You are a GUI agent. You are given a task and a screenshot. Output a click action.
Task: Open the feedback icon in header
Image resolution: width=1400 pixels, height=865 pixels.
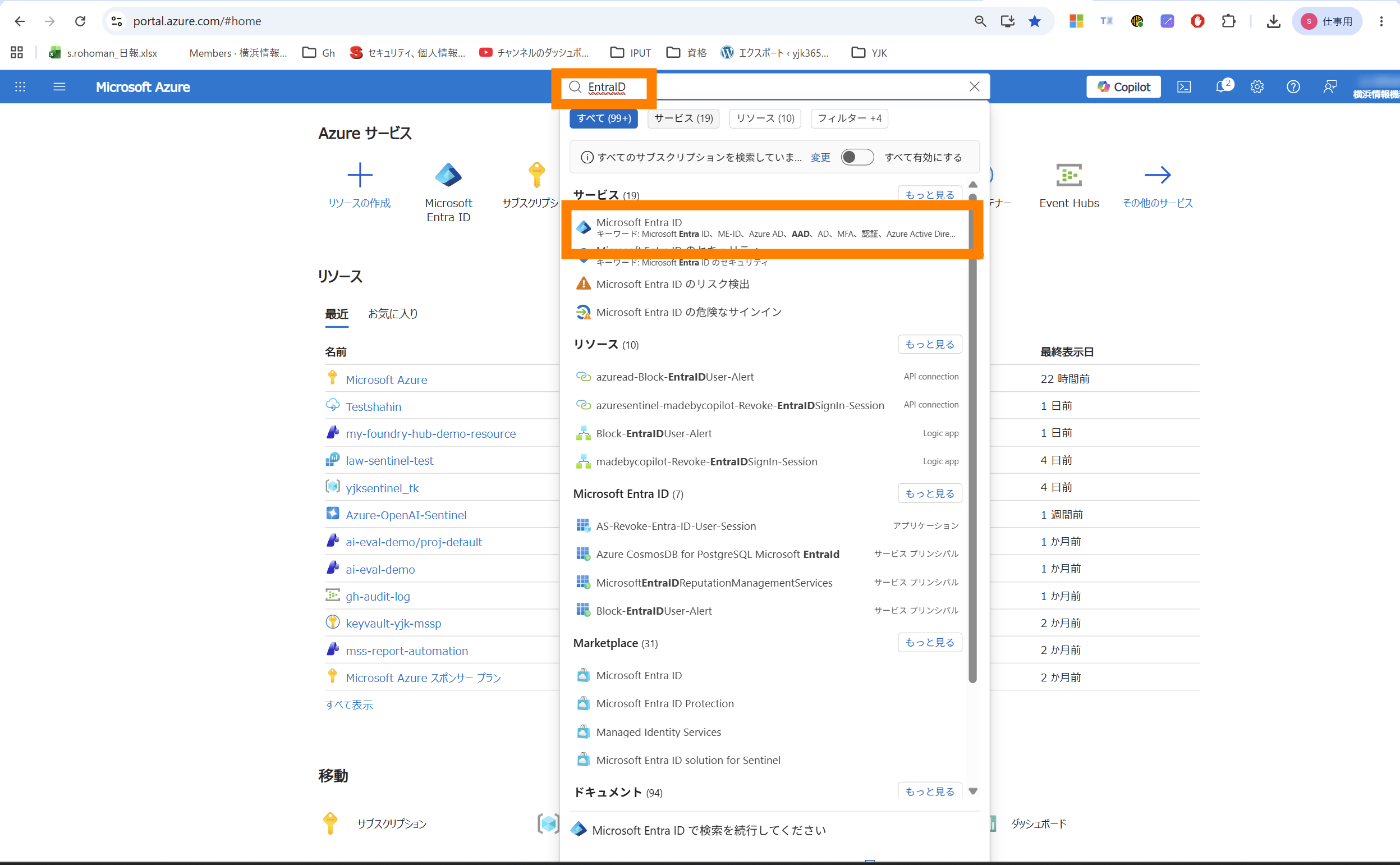(1330, 87)
